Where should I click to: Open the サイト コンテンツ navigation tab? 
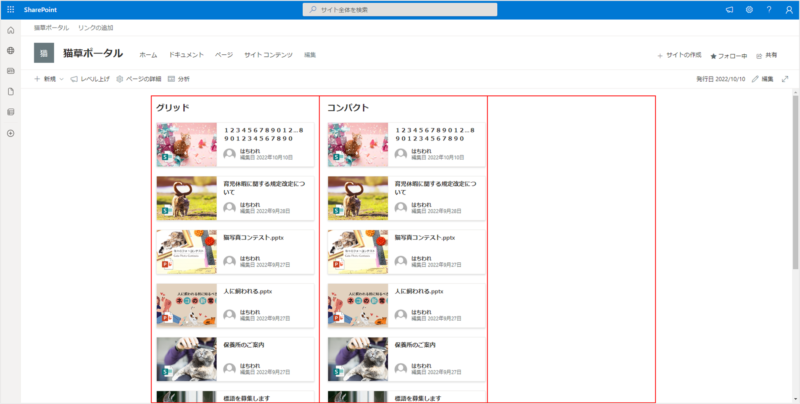268,54
